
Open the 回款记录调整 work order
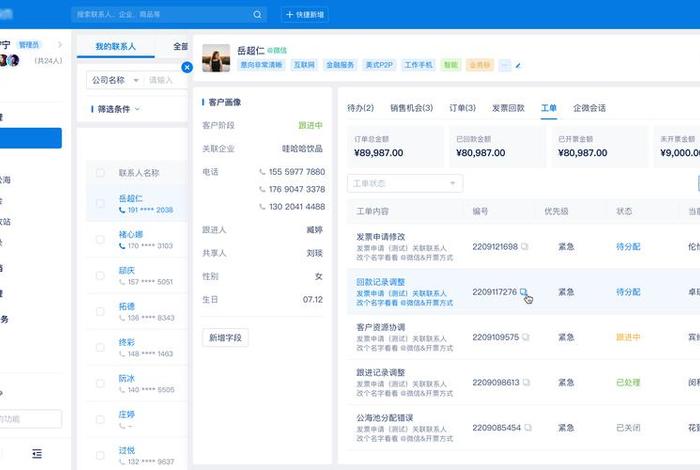pos(380,282)
